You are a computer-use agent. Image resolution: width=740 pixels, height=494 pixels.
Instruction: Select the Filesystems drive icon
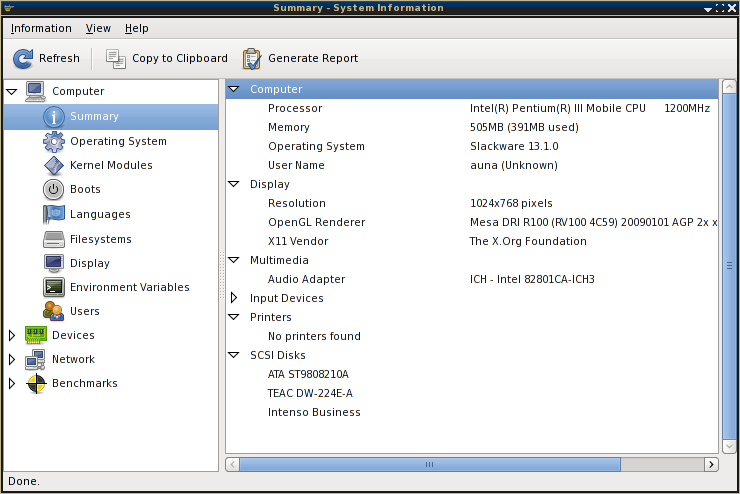[53, 239]
